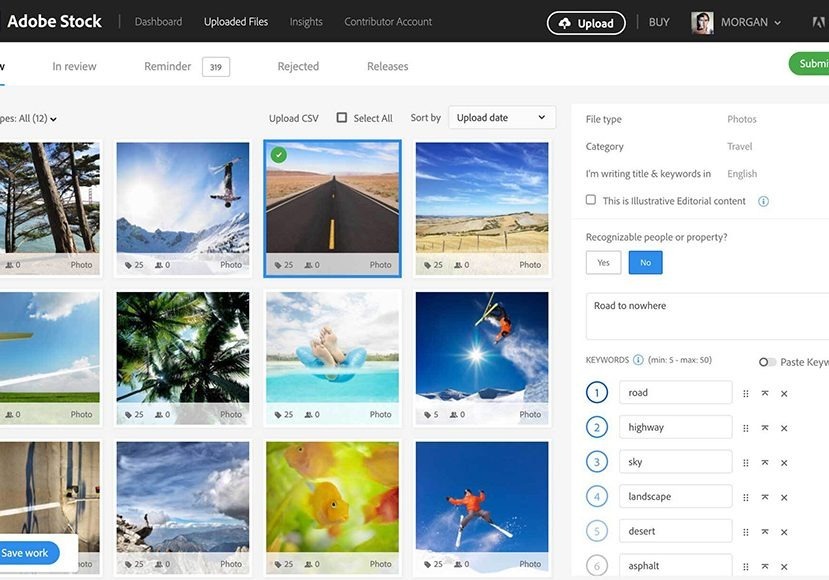Click the Adobe logo icon in header
The width and height of the screenshot is (829, 580).
819,22
